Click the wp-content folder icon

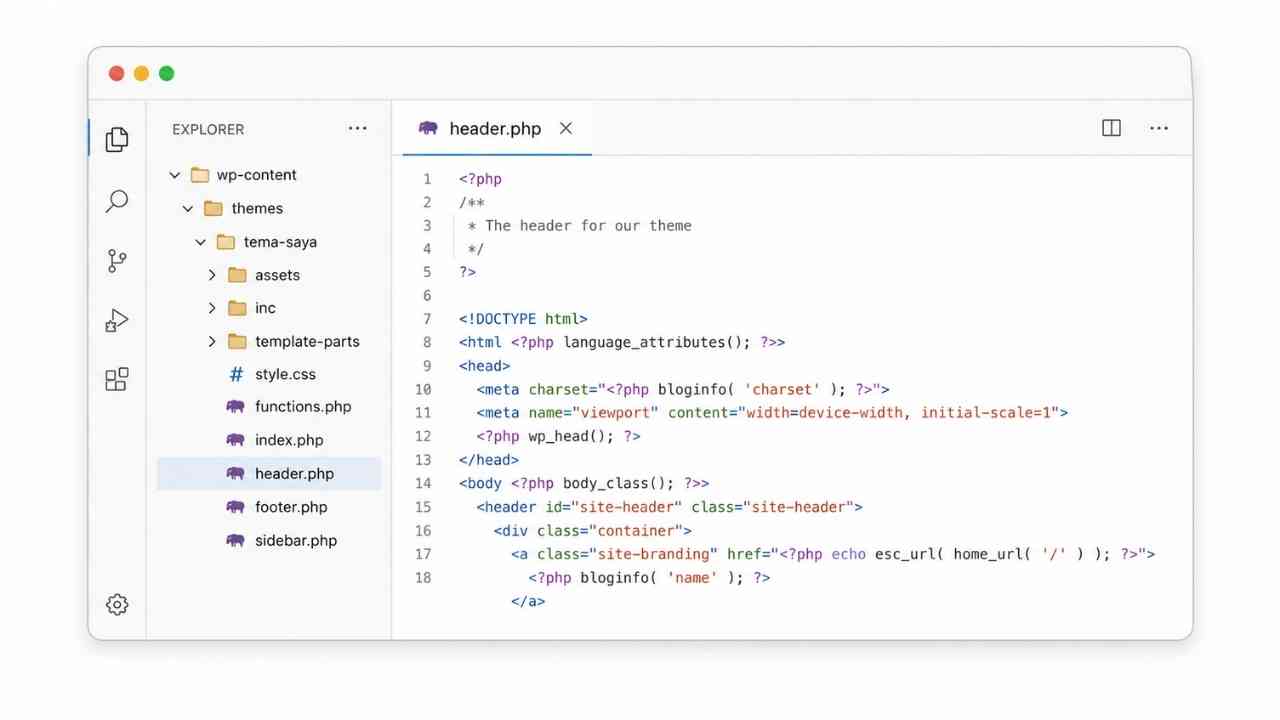coord(200,175)
